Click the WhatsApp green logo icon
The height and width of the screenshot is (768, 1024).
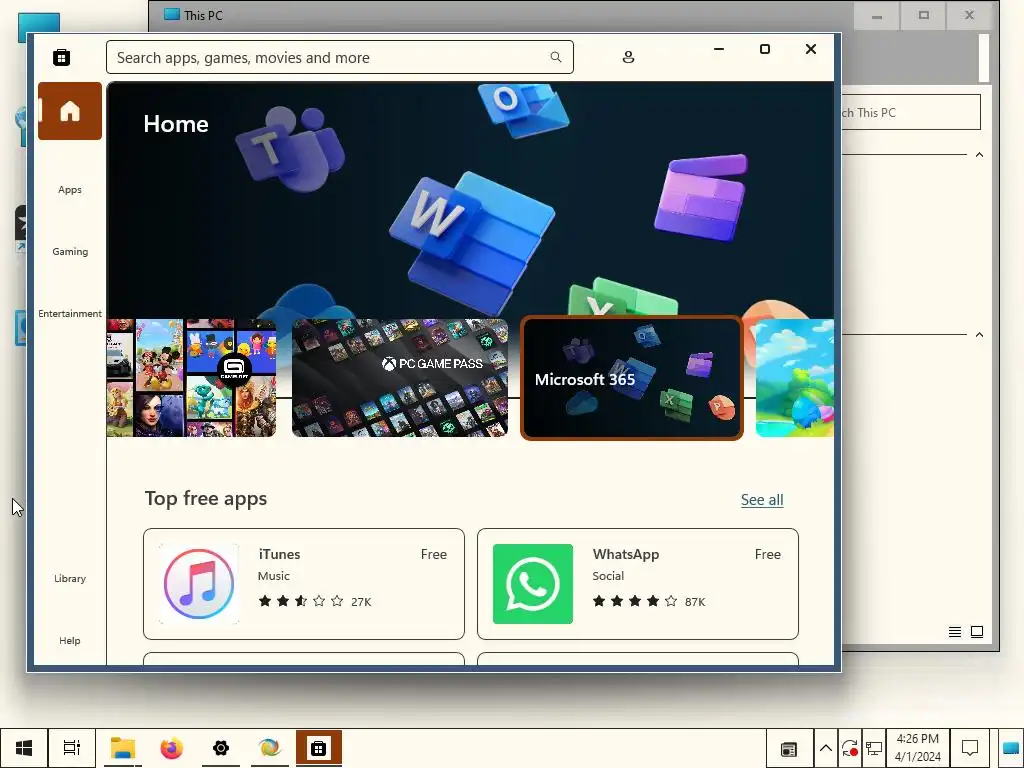(533, 584)
